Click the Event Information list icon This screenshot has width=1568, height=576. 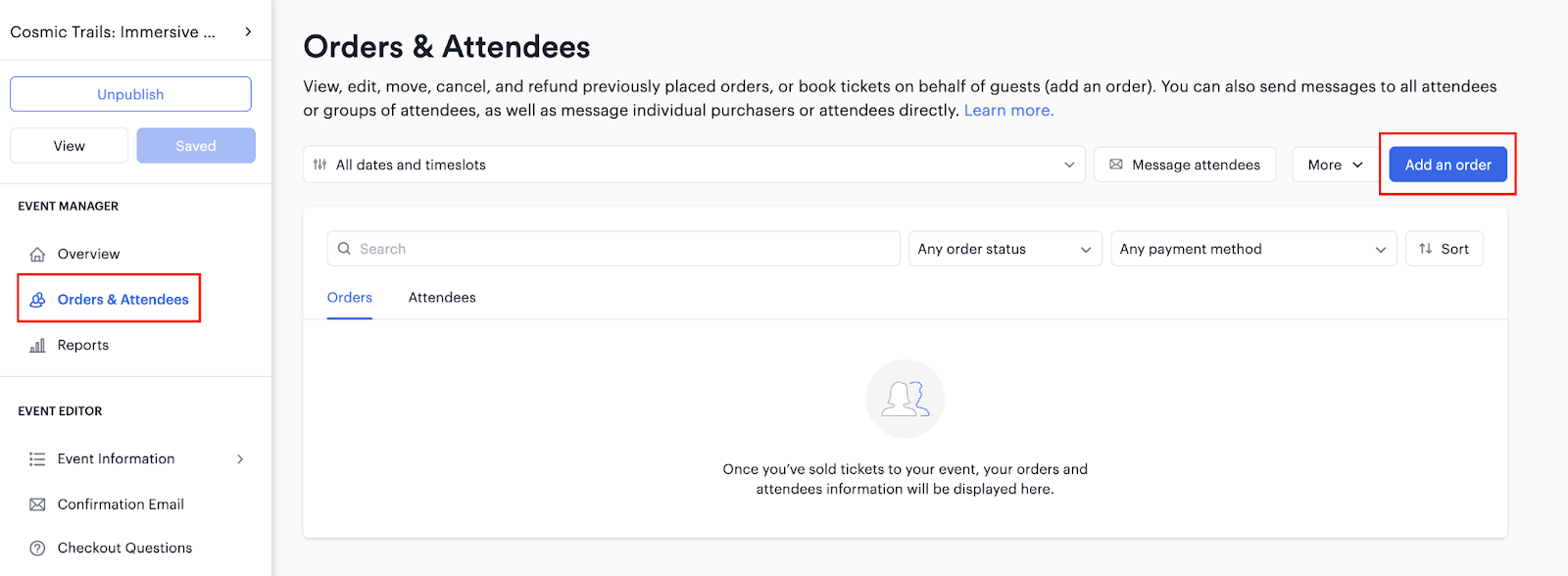tap(37, 459)
